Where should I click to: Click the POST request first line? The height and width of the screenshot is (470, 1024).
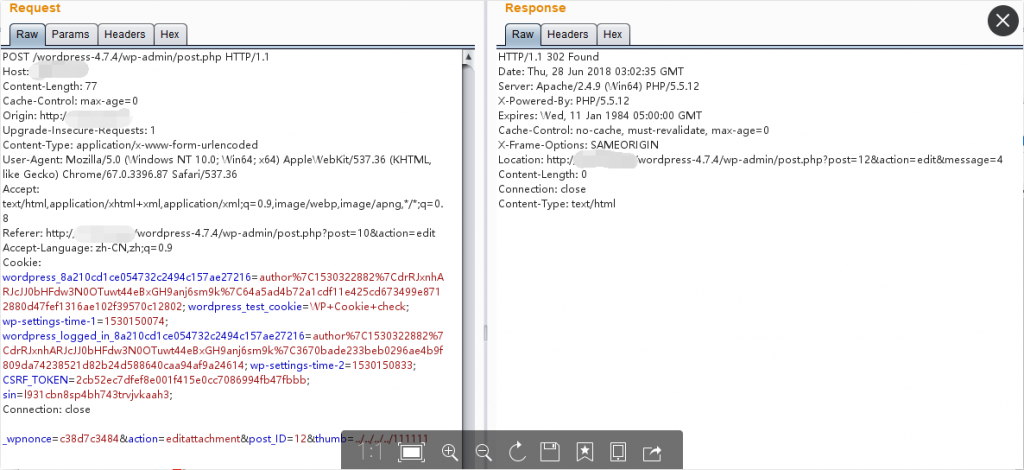coord(136,57)
